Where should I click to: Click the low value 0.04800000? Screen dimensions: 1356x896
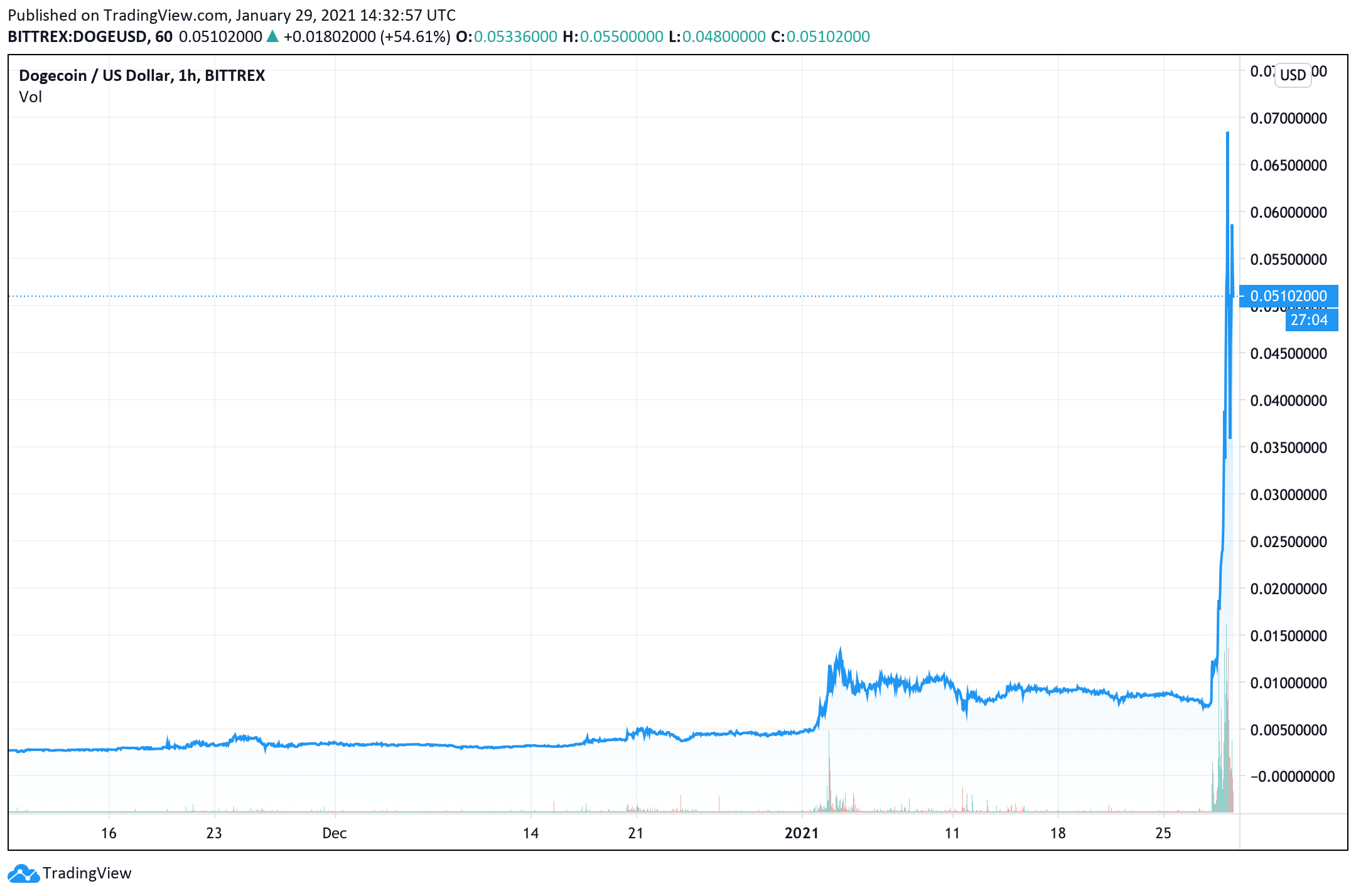[724, 36]
